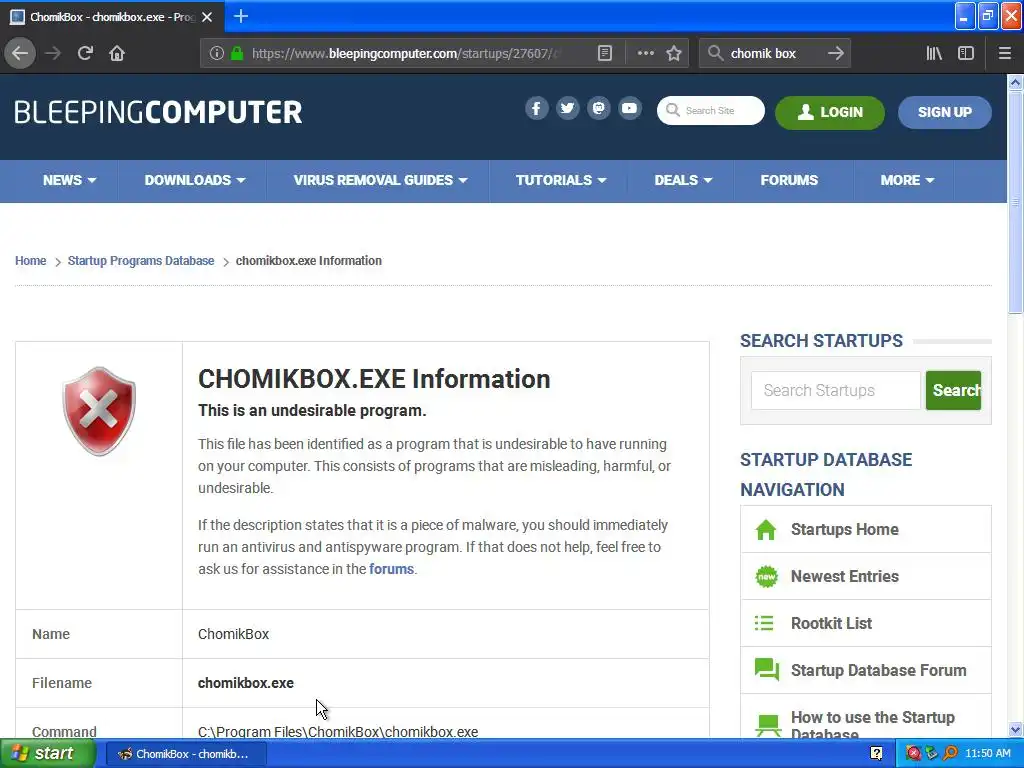Click the SIGN UP button
The height and width of the screenshot is (768, 1024).
[944, 112]
